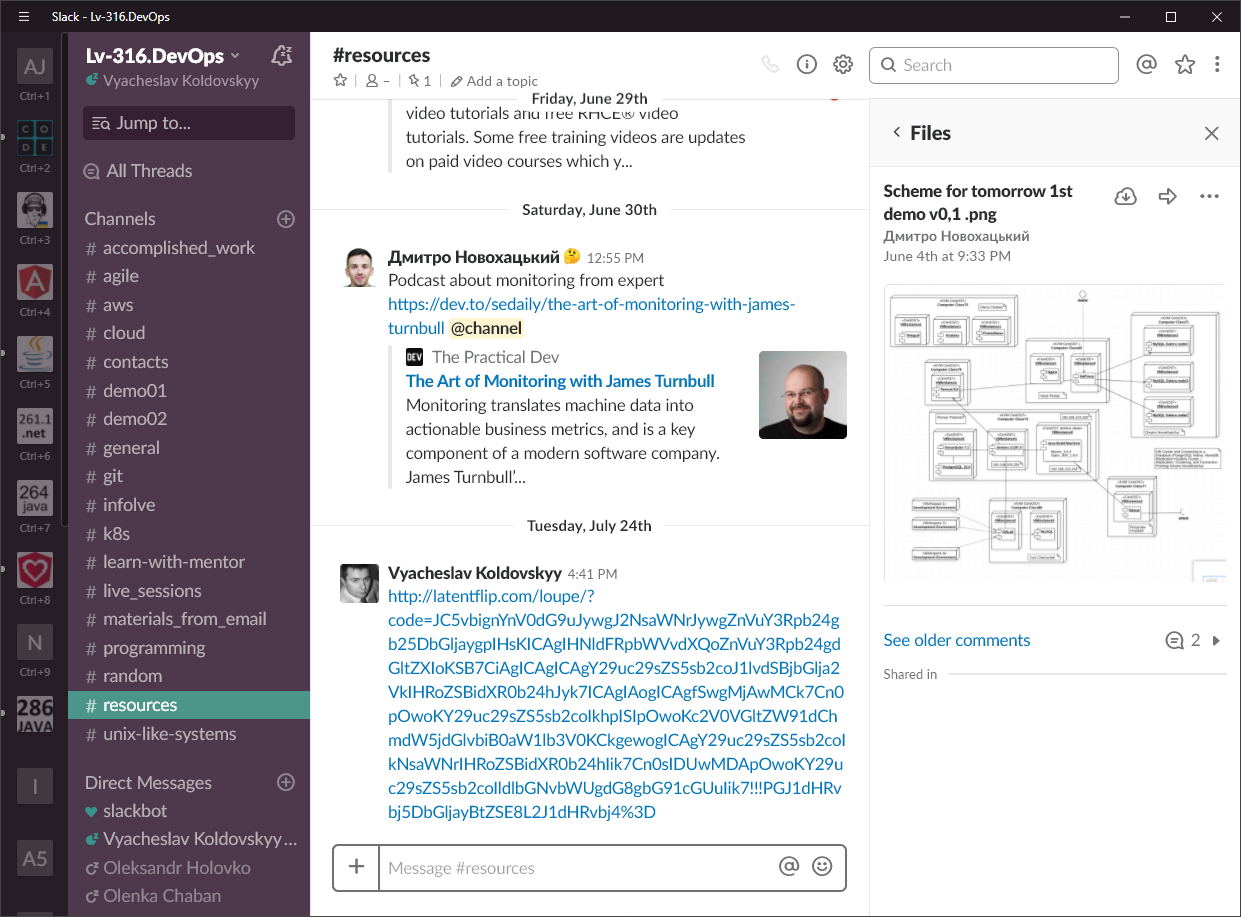View member list icon in channel header
This screenshot has width=1241, height=917.
[378, 81]
